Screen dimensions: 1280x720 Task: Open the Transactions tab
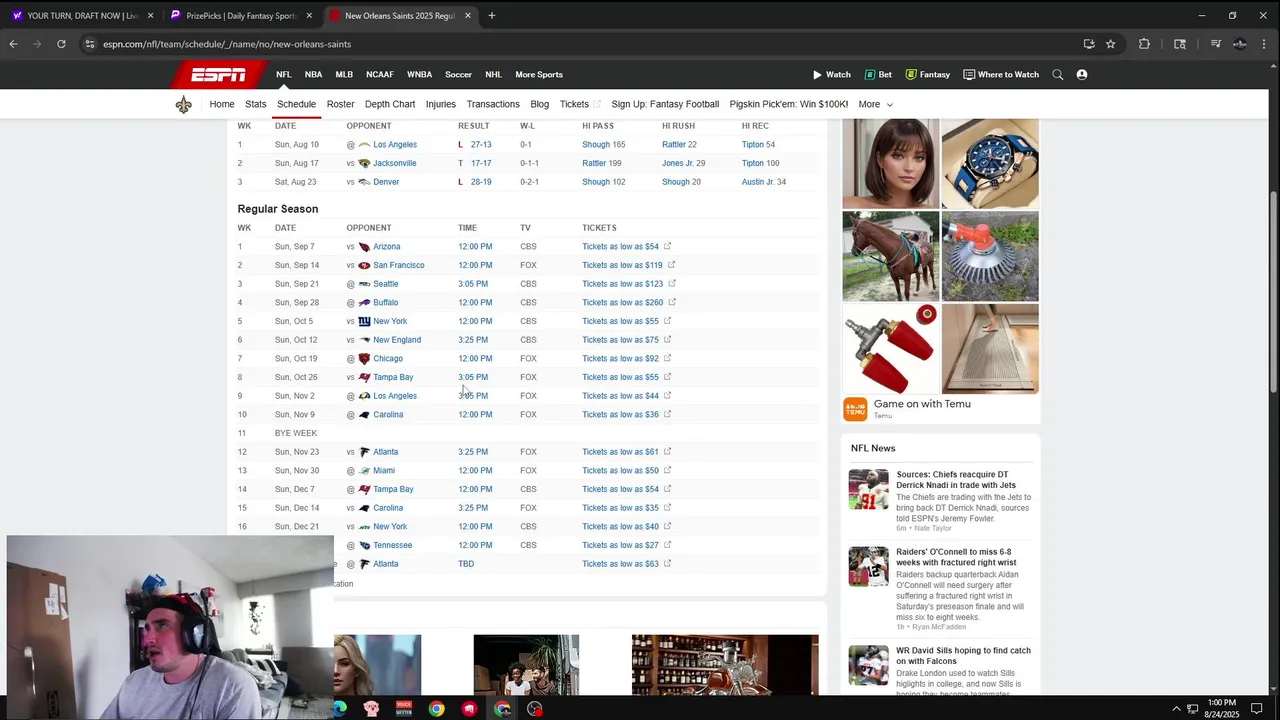[493, 104]
